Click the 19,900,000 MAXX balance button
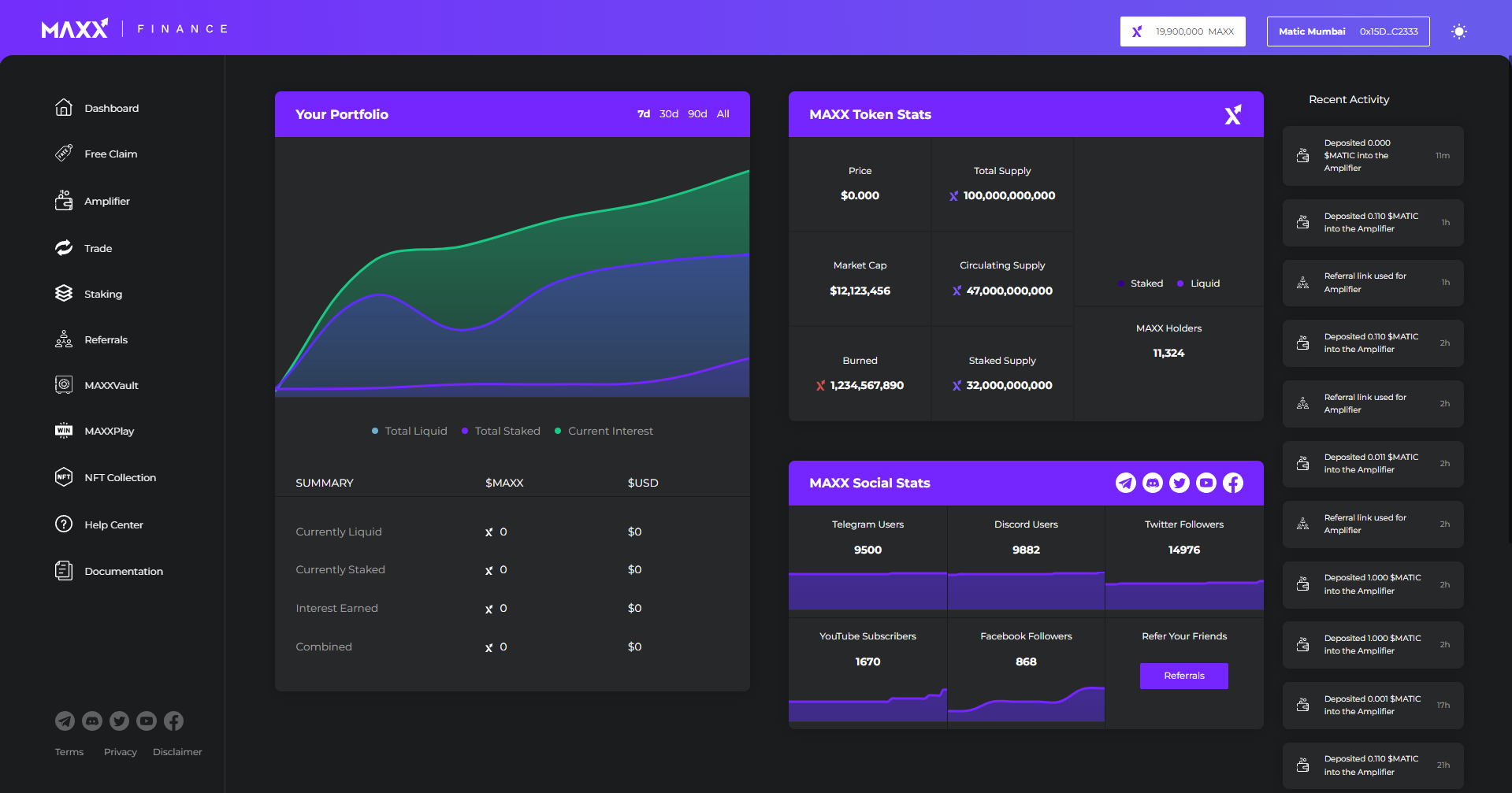Image resolution: width=1512 pixels, height=793 pixels. click(x=1183, y=31)
